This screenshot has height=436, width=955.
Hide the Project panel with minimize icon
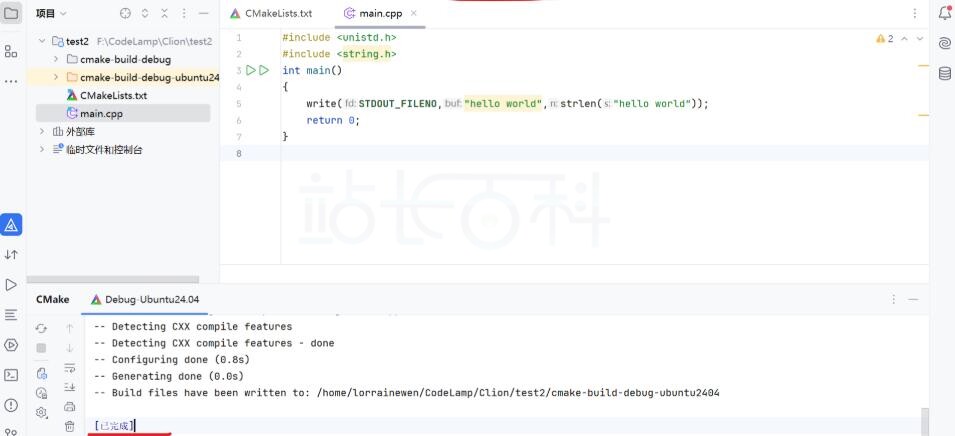[204, 13]
